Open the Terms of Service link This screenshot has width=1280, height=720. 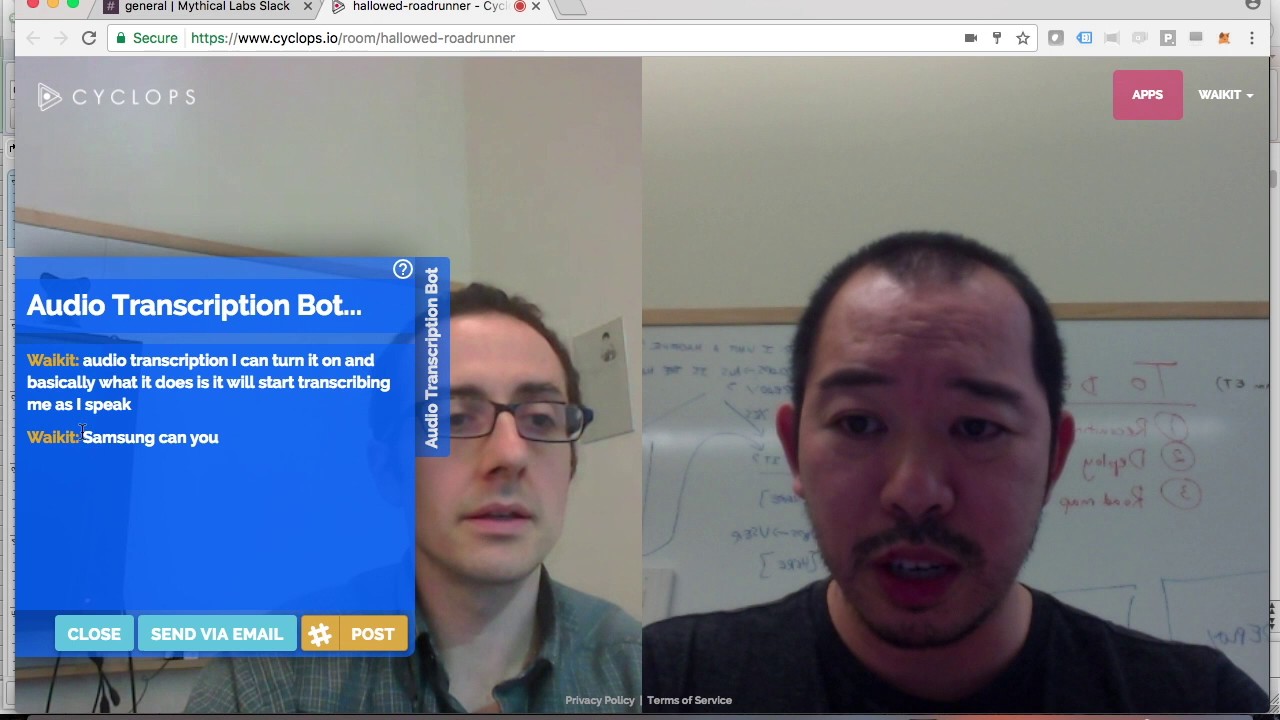point(689,700)
